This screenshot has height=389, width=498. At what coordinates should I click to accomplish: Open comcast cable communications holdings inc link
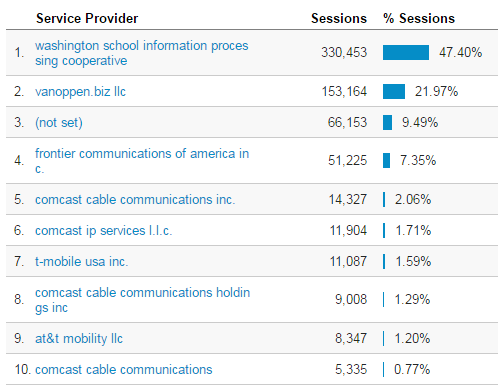143,300
